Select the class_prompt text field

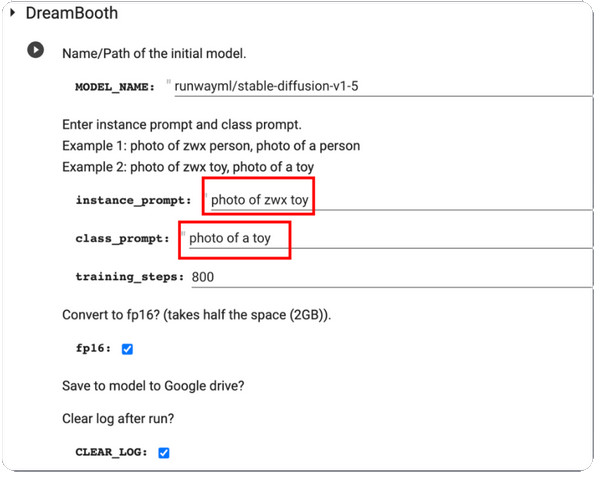coord(391,238)
